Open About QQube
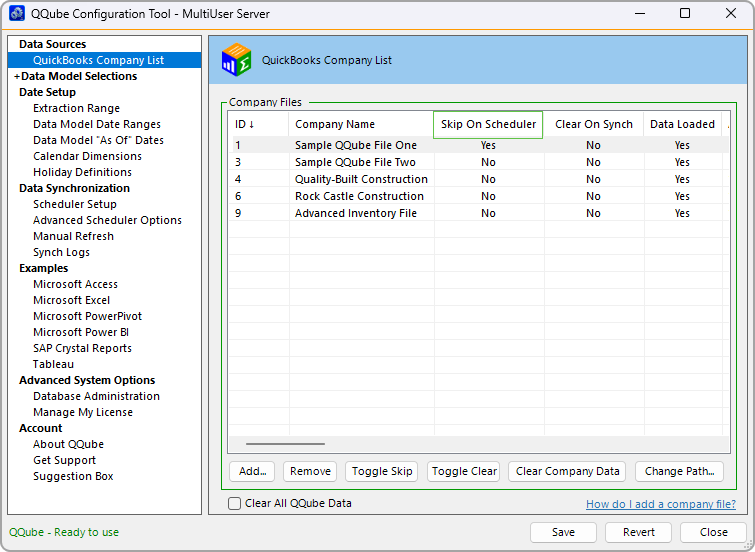The width and height of the screenshot is (755, 552). click(x=68, y=444)
